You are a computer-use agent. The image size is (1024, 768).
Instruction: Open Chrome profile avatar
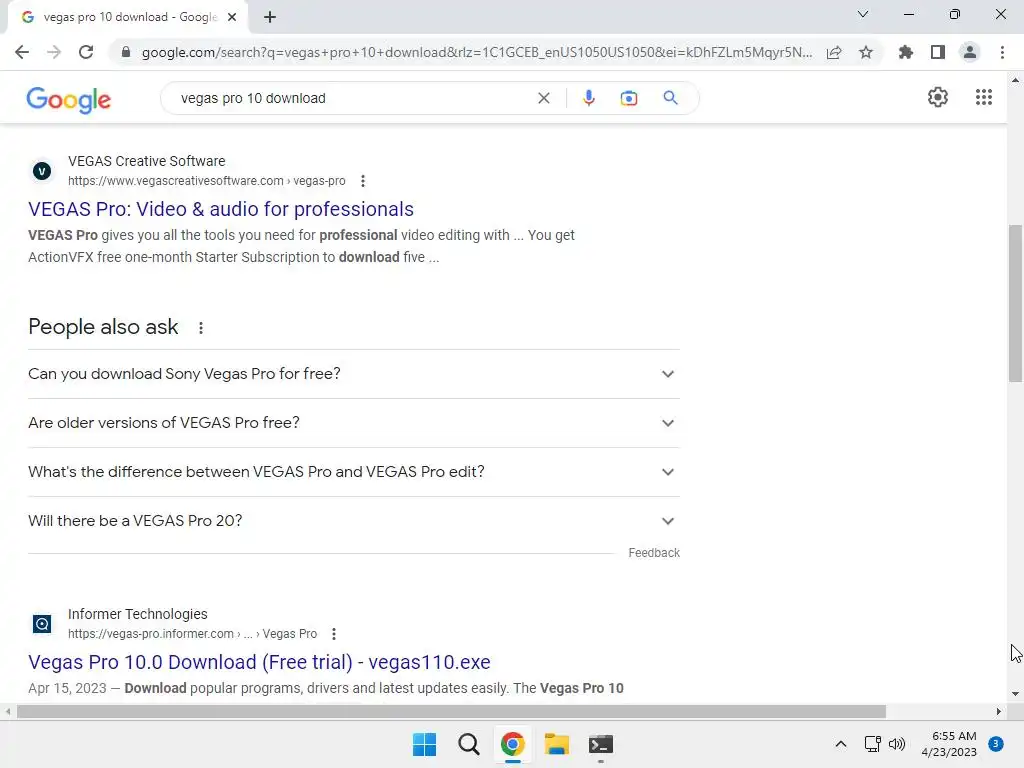click(970, 52)
